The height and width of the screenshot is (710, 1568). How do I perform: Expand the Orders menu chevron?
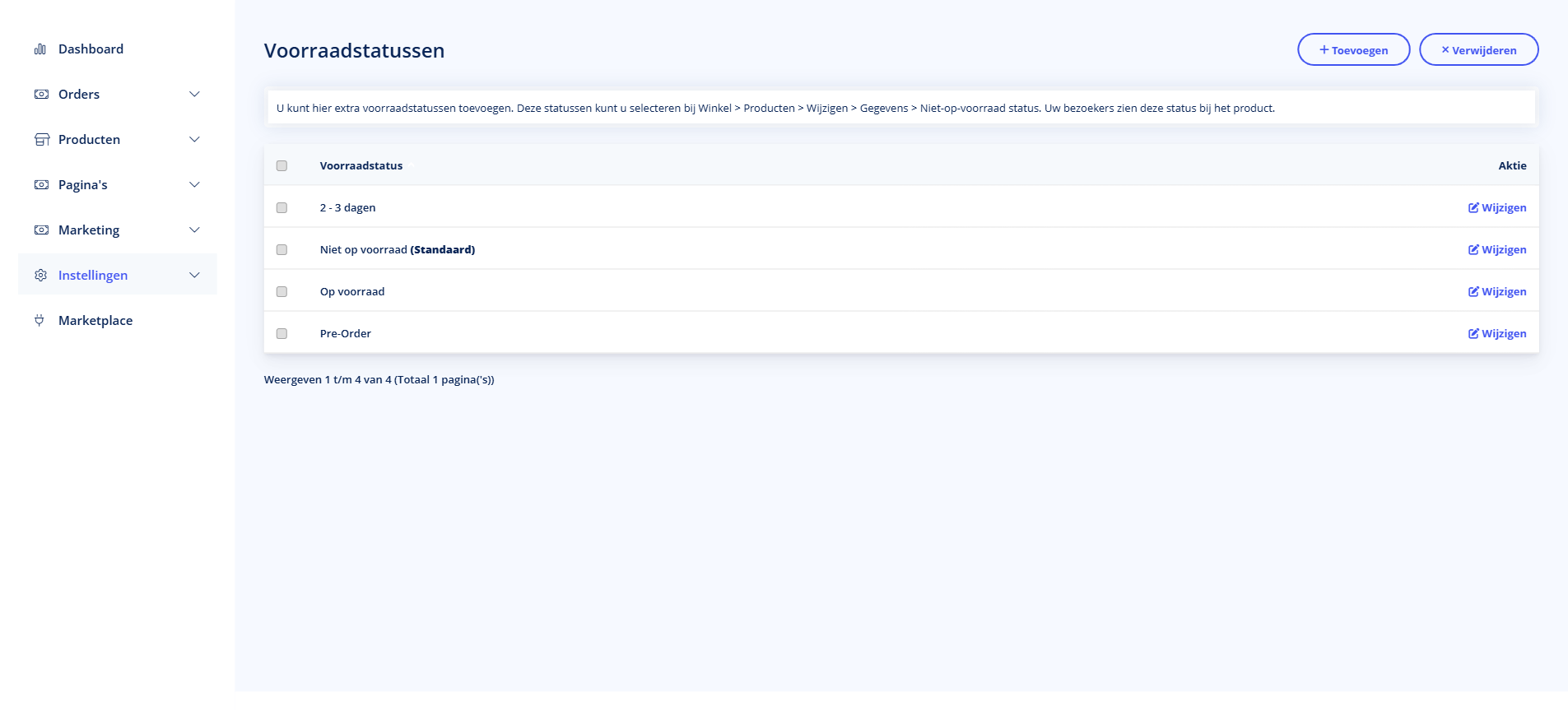tap(194, 95)
